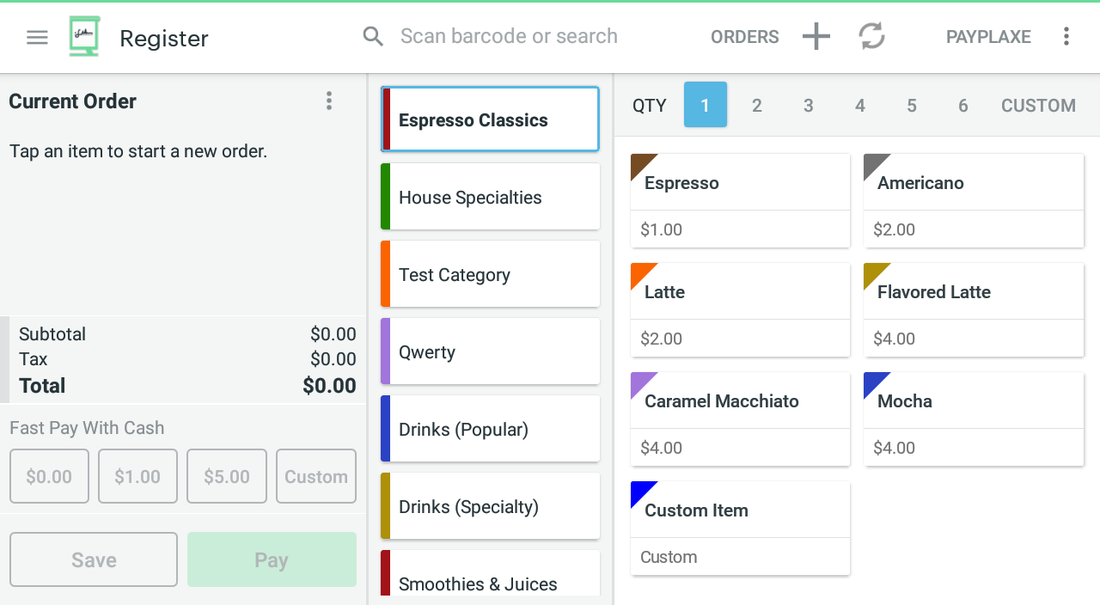Click the Mocha blue color corner
Image resolution: width=1100 pixels, height=605 pixels.
873,382
